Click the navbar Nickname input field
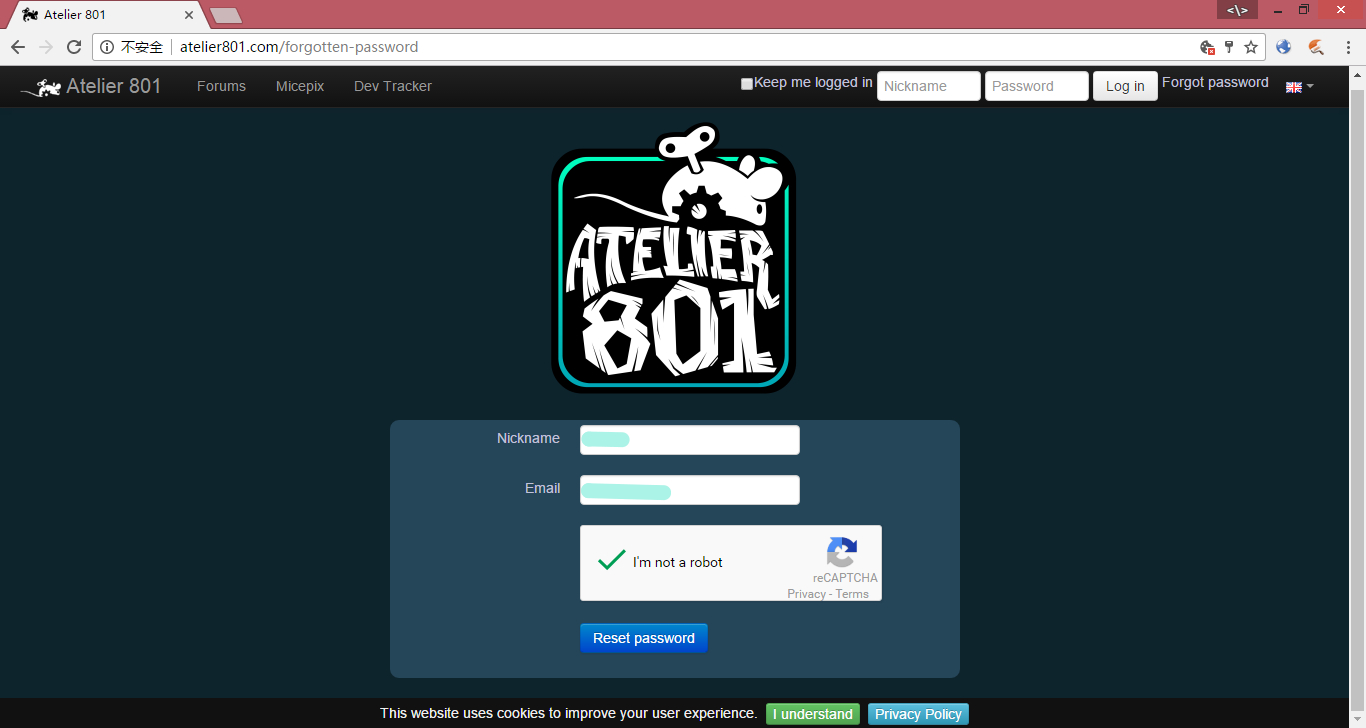Screen dimensions: 1366x728 929,86
